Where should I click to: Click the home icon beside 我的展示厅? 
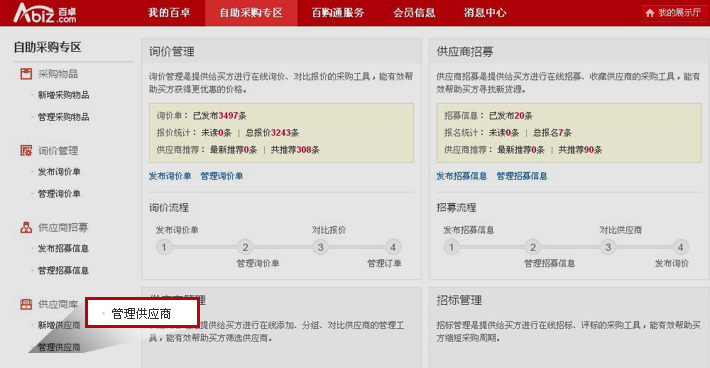click(x=650, y=13)
